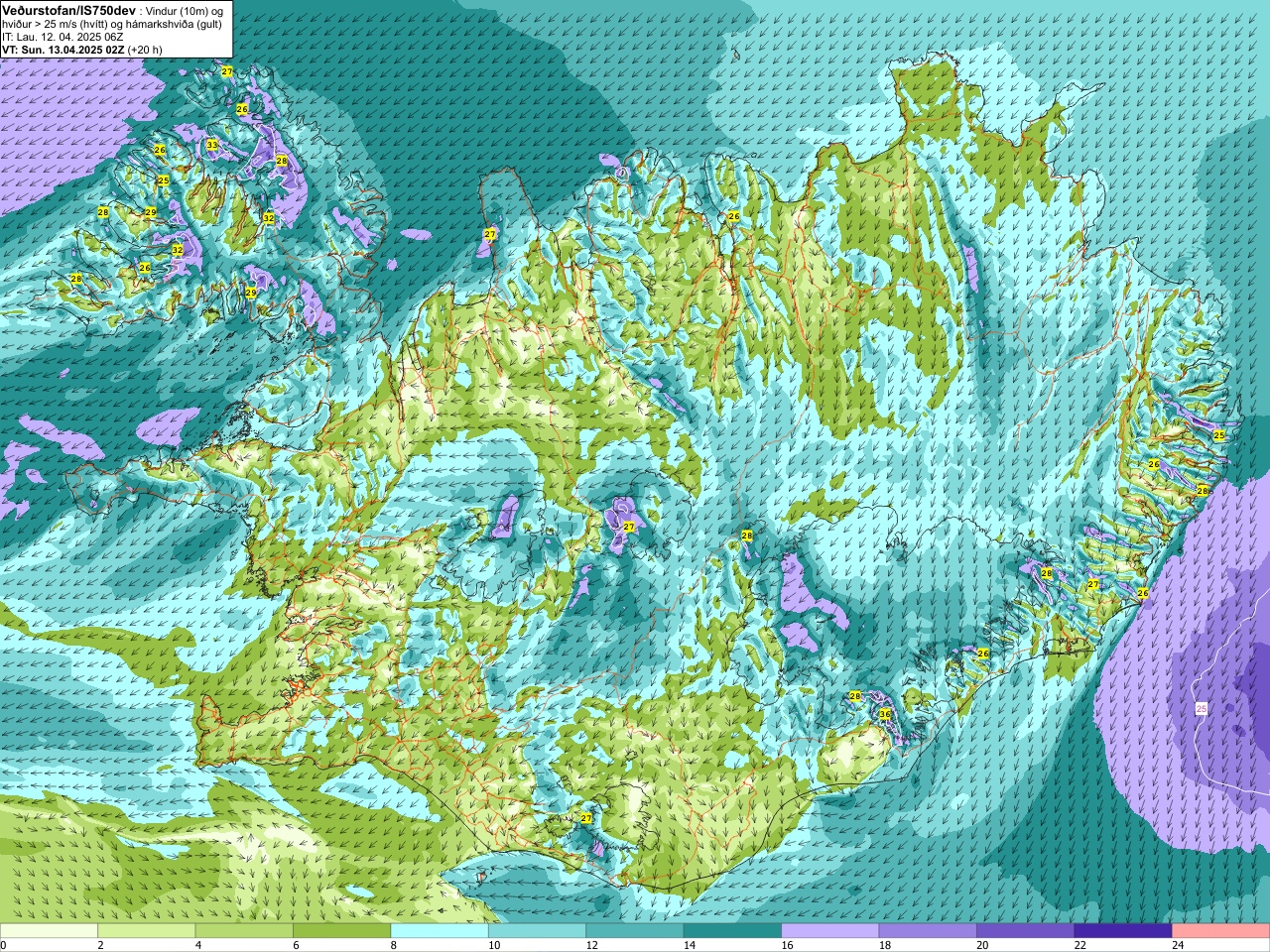Pick the light green 2–4 m/s legend swatch

(x=146, y=930)
